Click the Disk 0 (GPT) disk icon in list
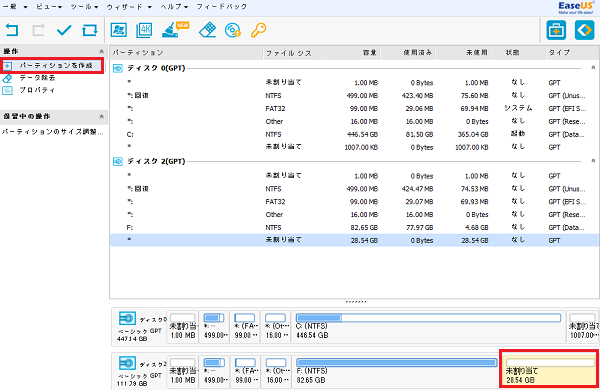Screen dimensions: 600x390 pyautogui.click(x=118, y=68)
